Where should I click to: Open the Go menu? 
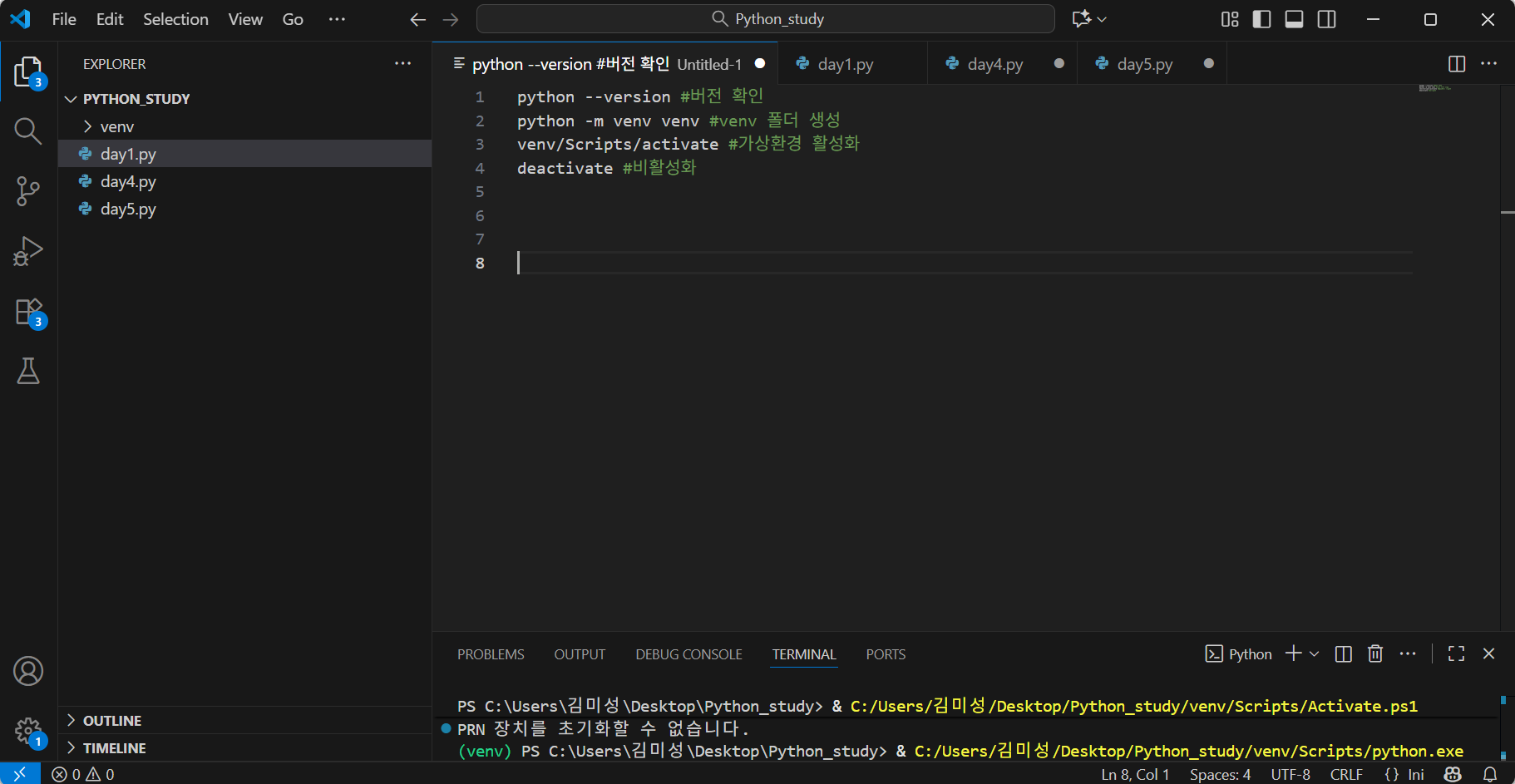293,19
